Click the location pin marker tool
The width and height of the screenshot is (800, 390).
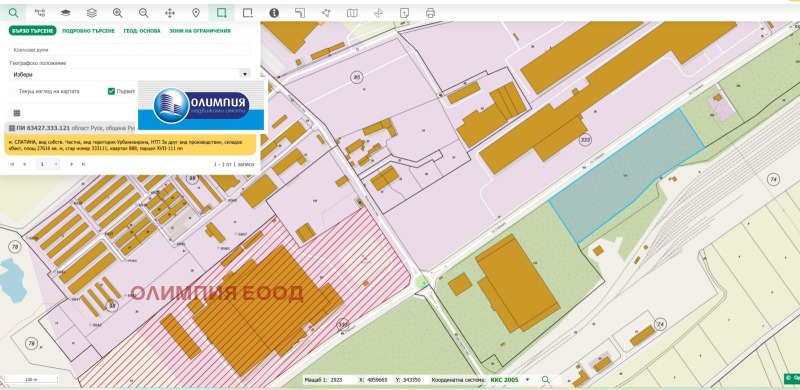coord(195,13)
